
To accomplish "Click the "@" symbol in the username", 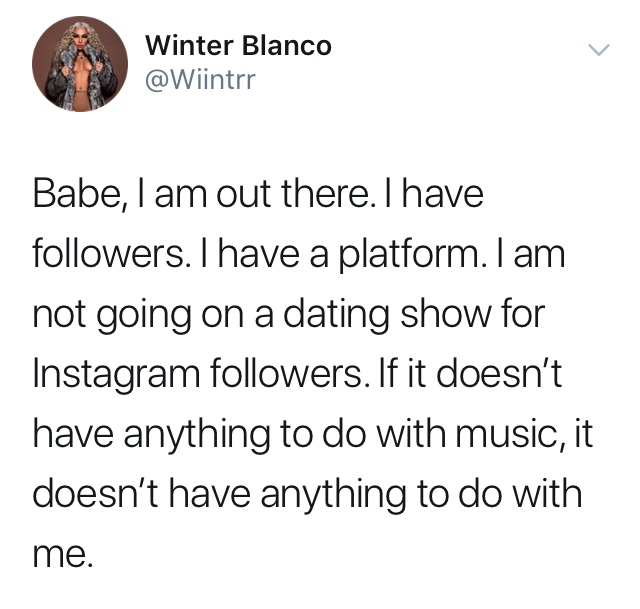I will click(155, 80).
